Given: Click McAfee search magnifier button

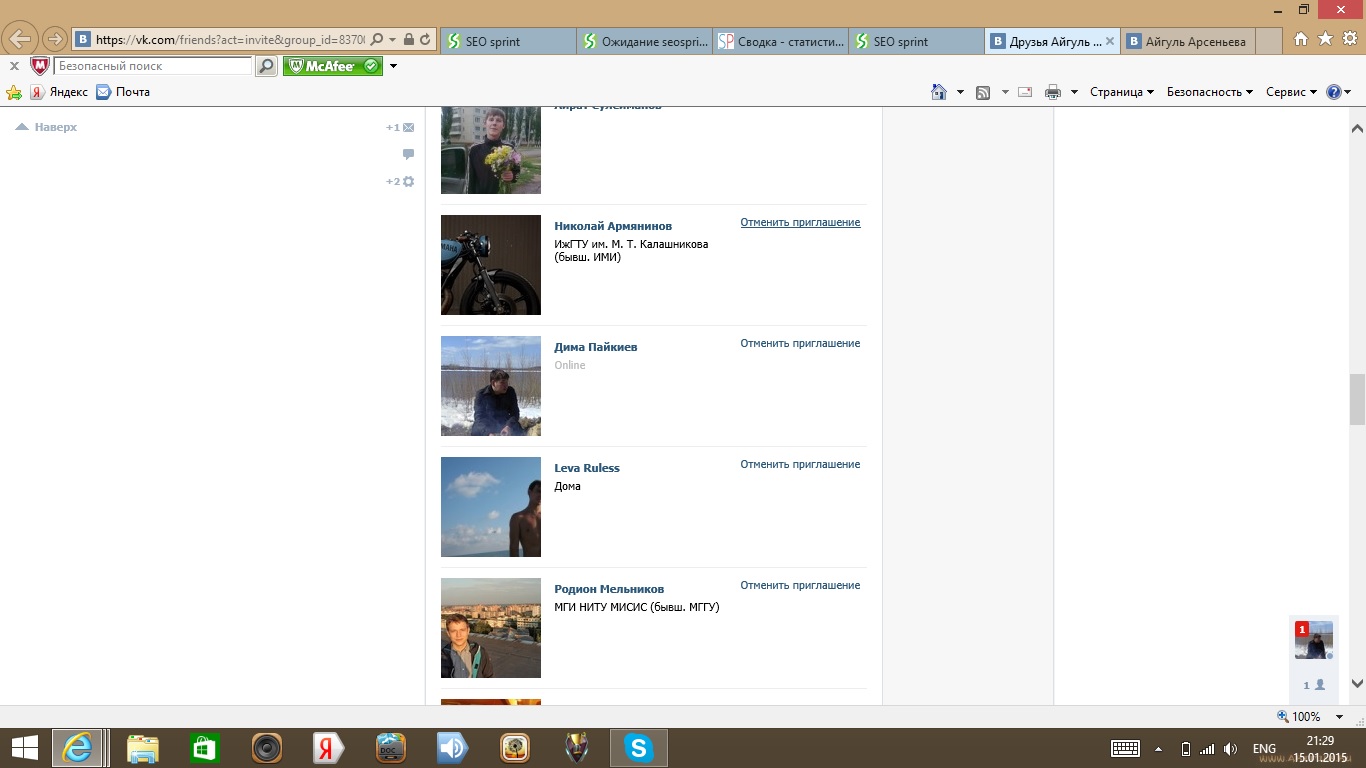Looking at the screenshot, I should coord(266,66).
